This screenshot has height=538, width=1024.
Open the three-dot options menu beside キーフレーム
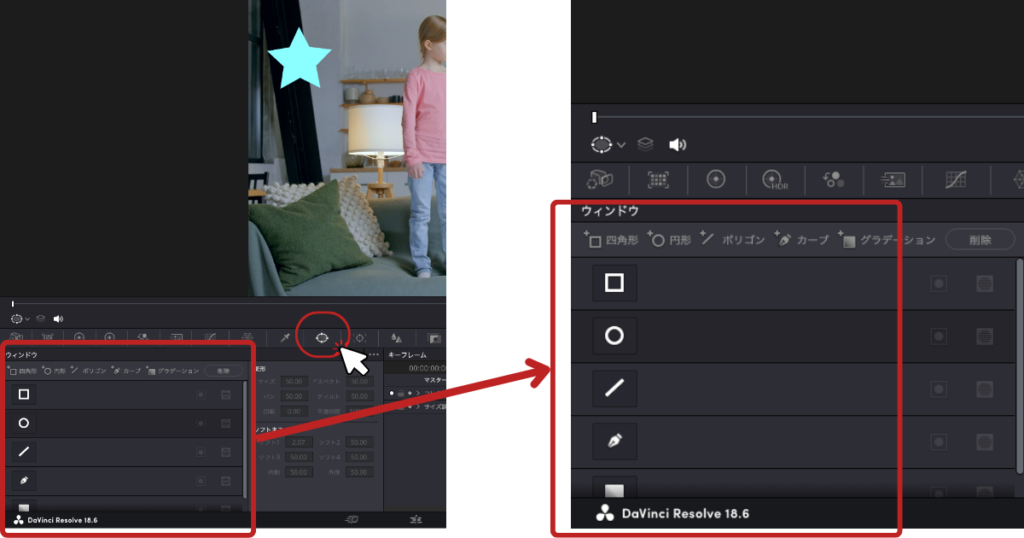coord(374,355)
